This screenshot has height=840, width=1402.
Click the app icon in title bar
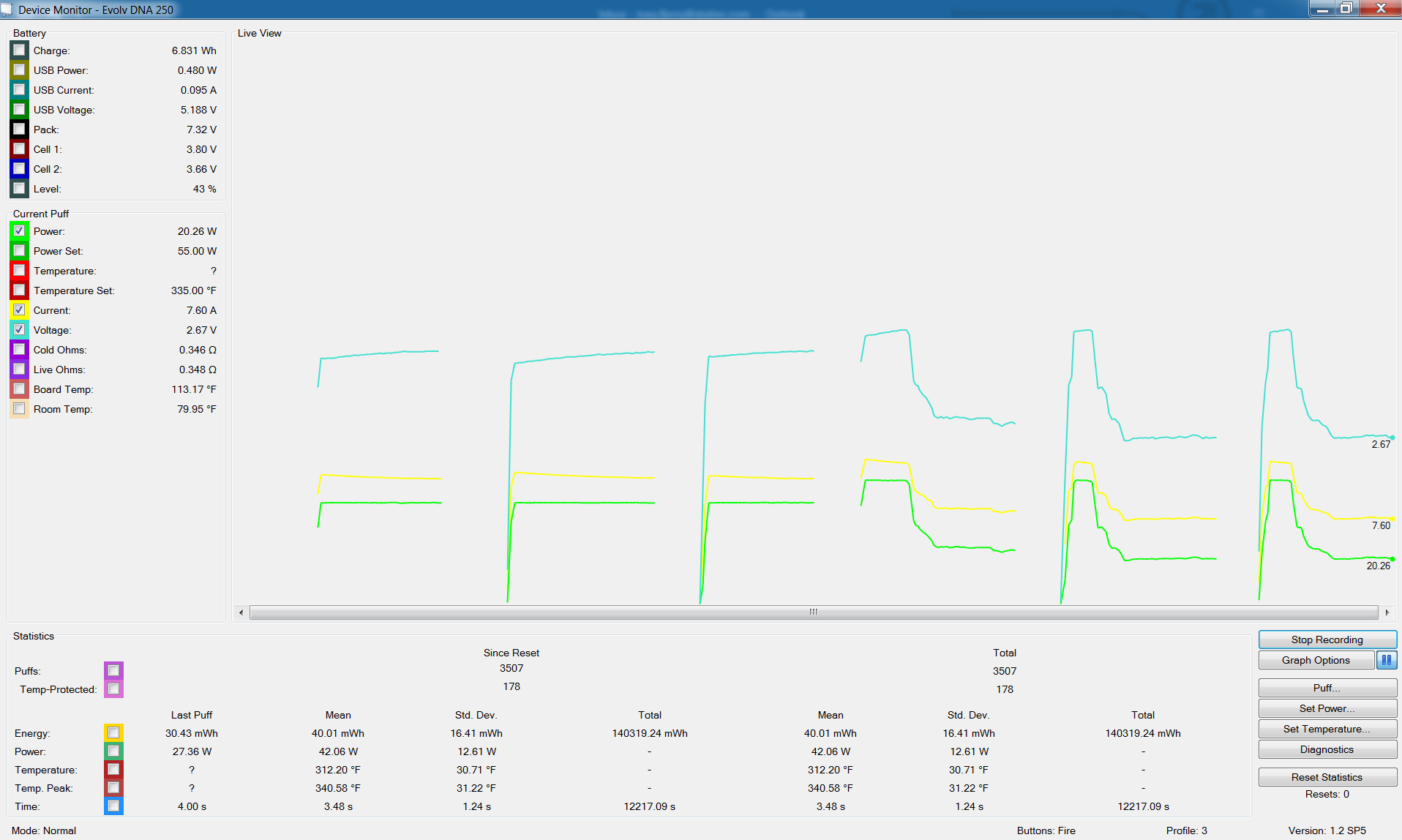(7, 10)
